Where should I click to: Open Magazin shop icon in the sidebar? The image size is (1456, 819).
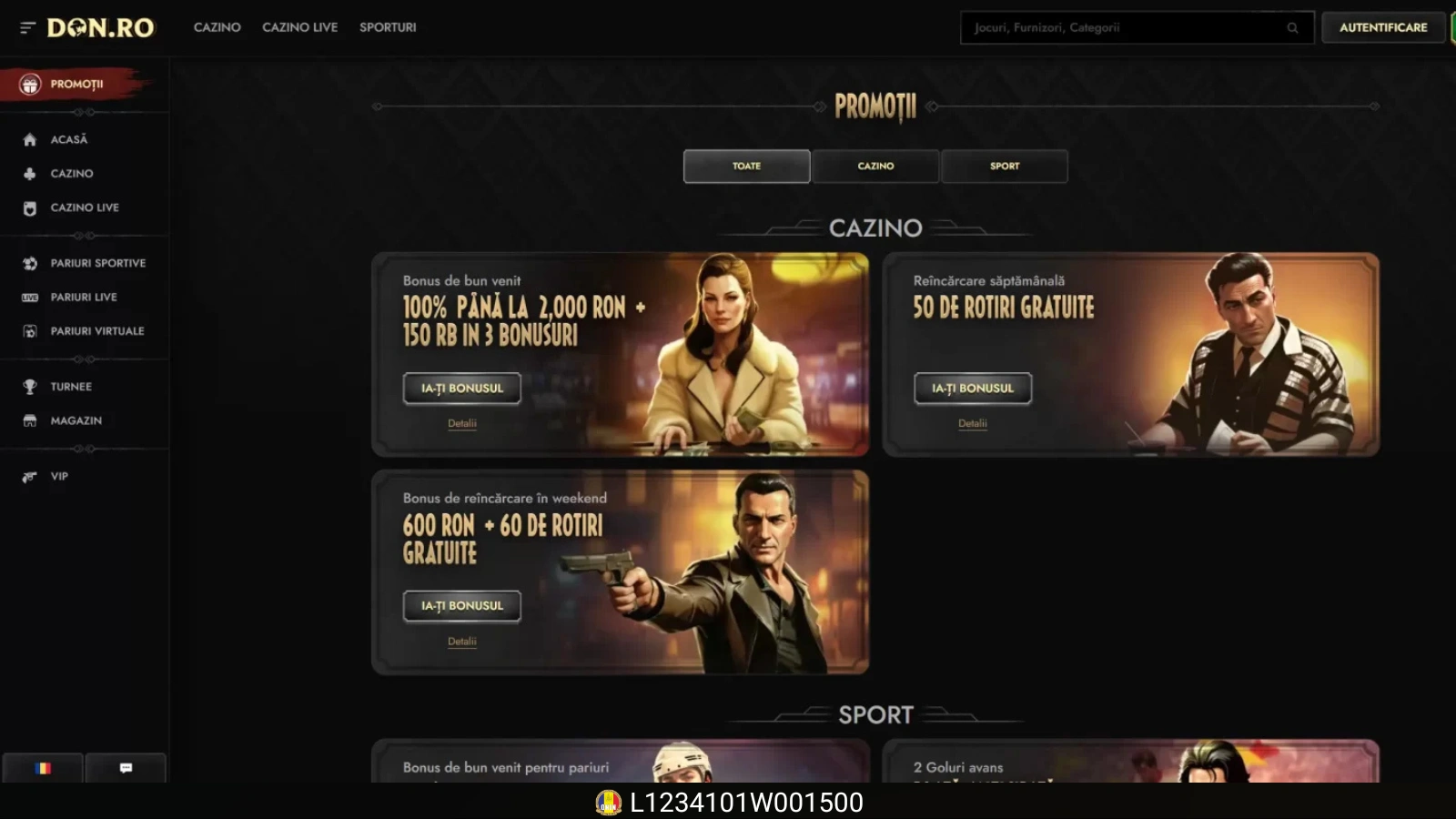30,420
